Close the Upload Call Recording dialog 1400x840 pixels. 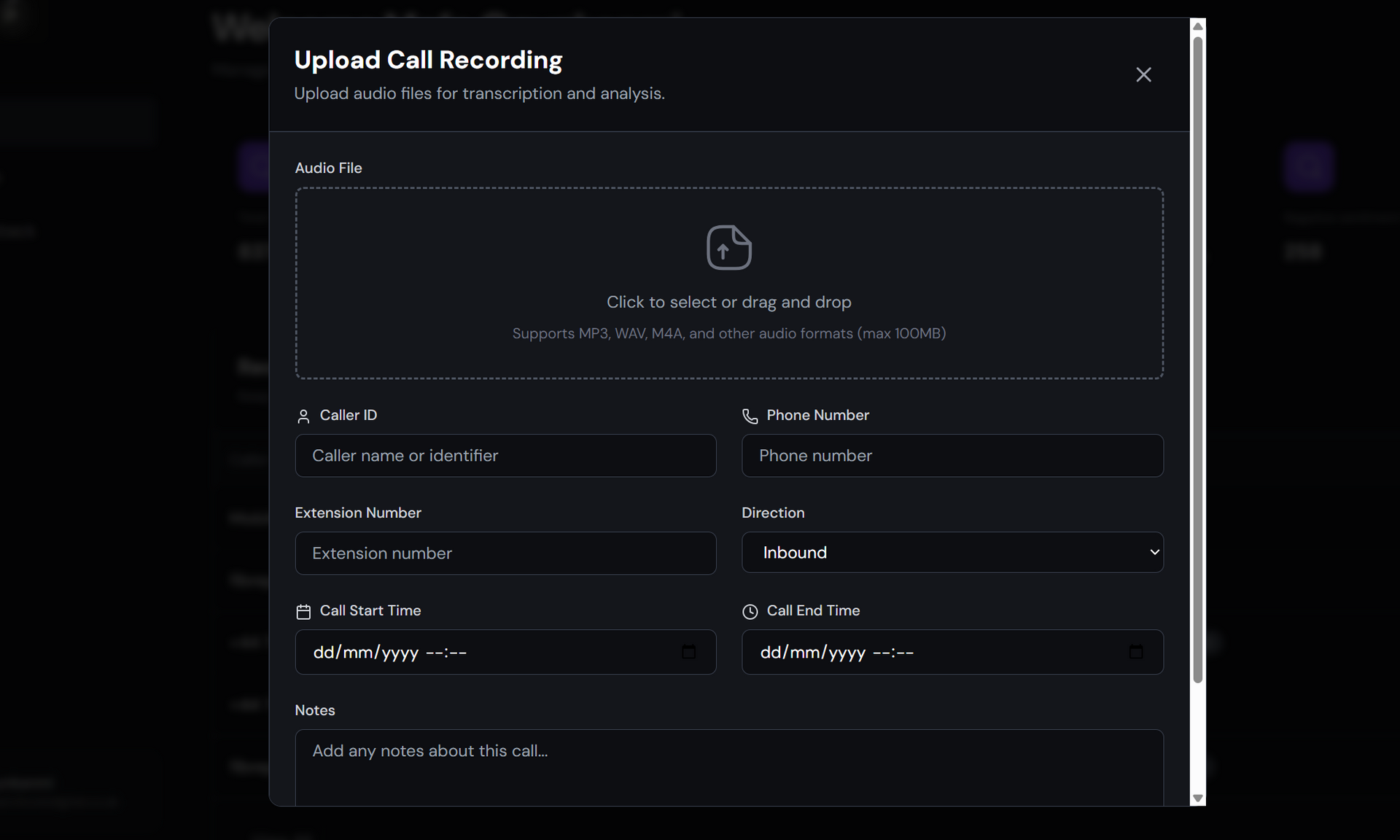click(1143, 75)
